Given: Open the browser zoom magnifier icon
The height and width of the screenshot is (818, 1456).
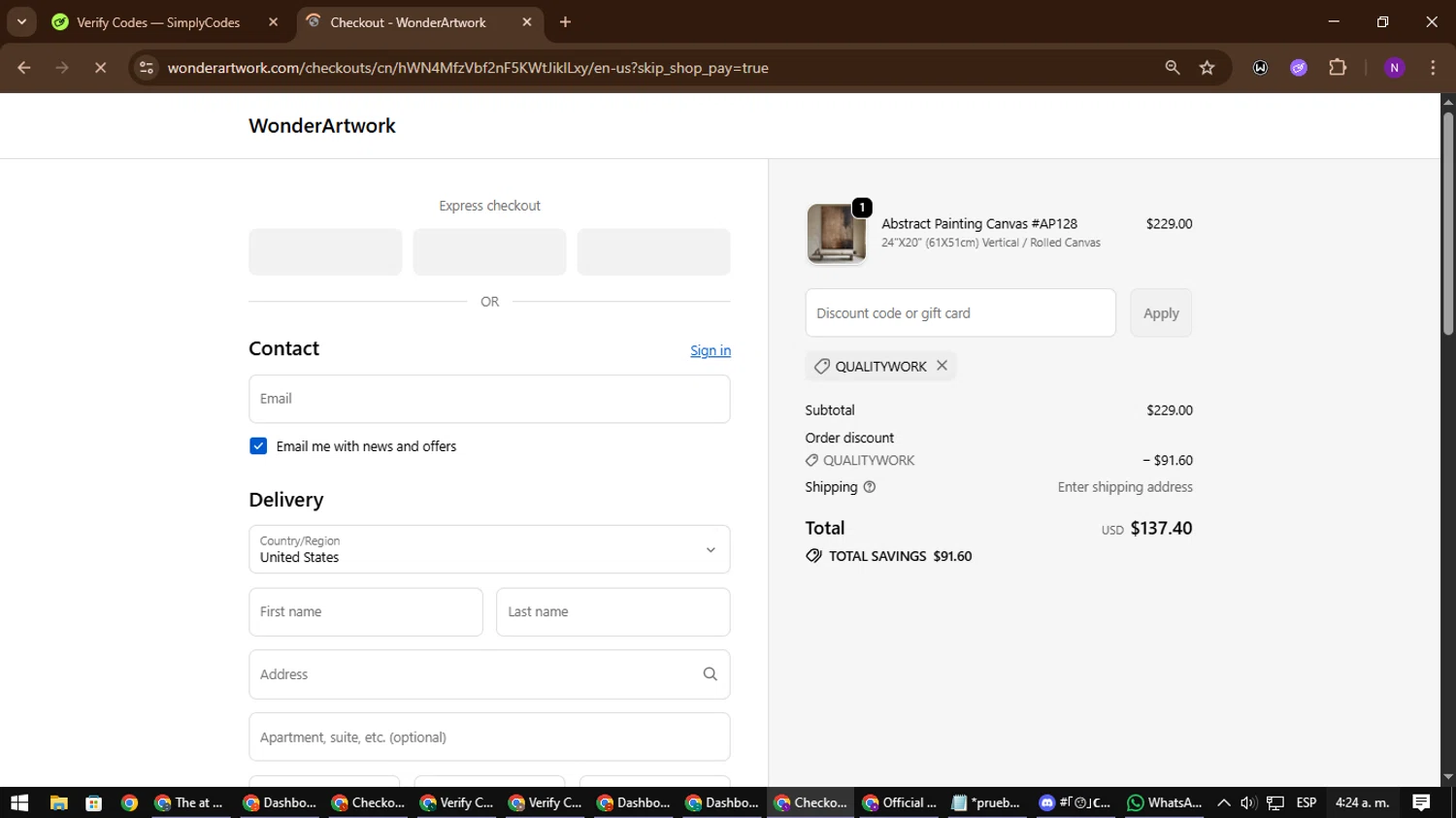Looking at the screenshot, I should click(1172, 68).
